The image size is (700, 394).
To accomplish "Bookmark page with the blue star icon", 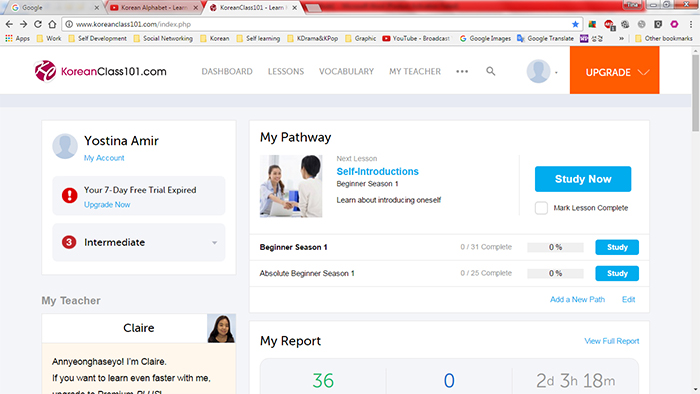I will tap(575, 24).
